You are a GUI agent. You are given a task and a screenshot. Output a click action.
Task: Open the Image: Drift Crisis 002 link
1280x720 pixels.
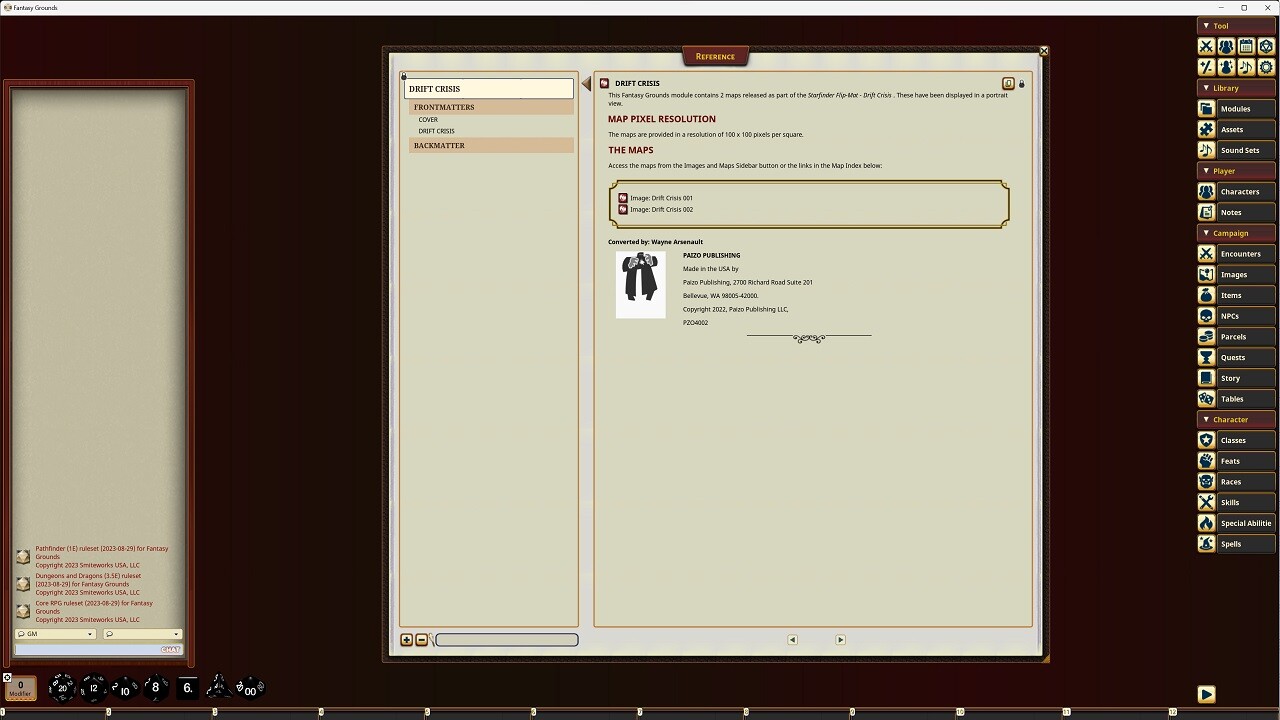pyautogui.click(x=660, y=209)
